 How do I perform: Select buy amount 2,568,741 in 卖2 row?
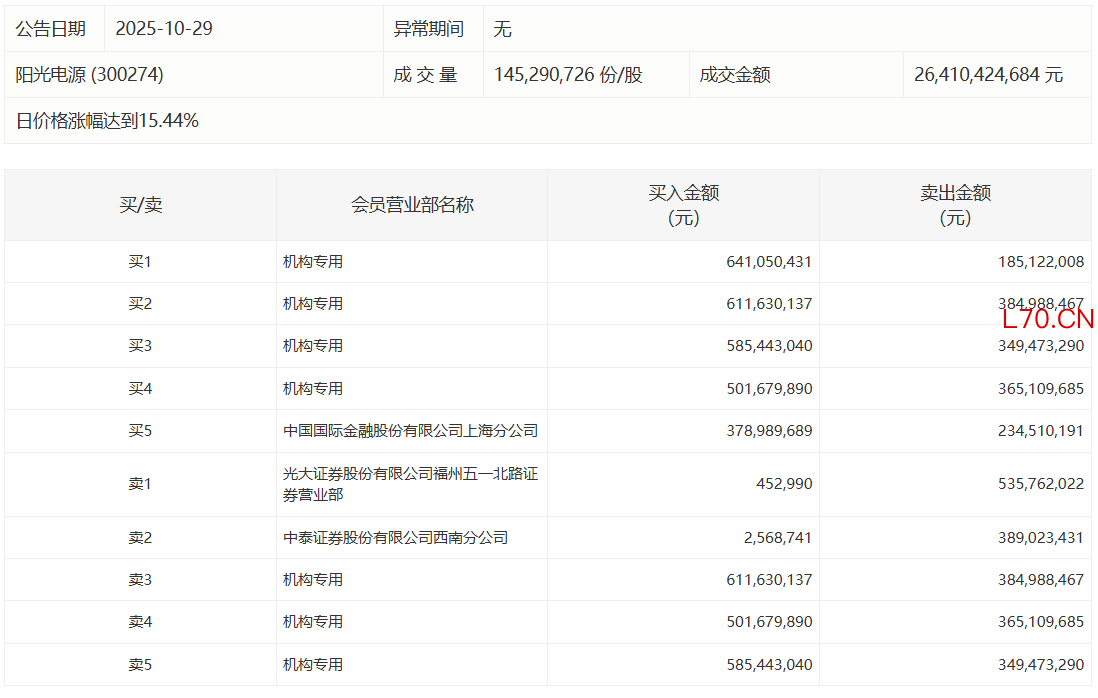778,538
